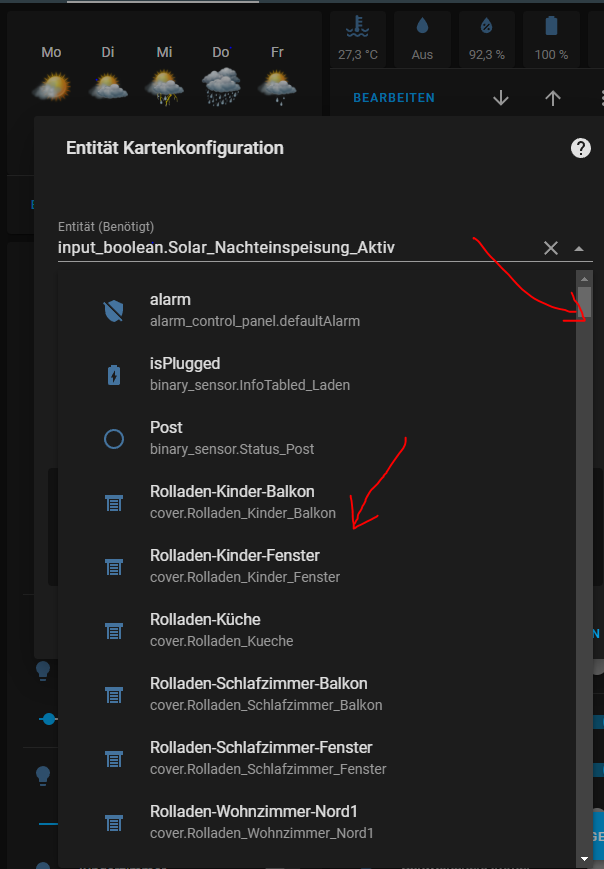The height and width of the screenshot is (869, 604).
Task: Clear the entity field using the X
Action: (550, 247)
